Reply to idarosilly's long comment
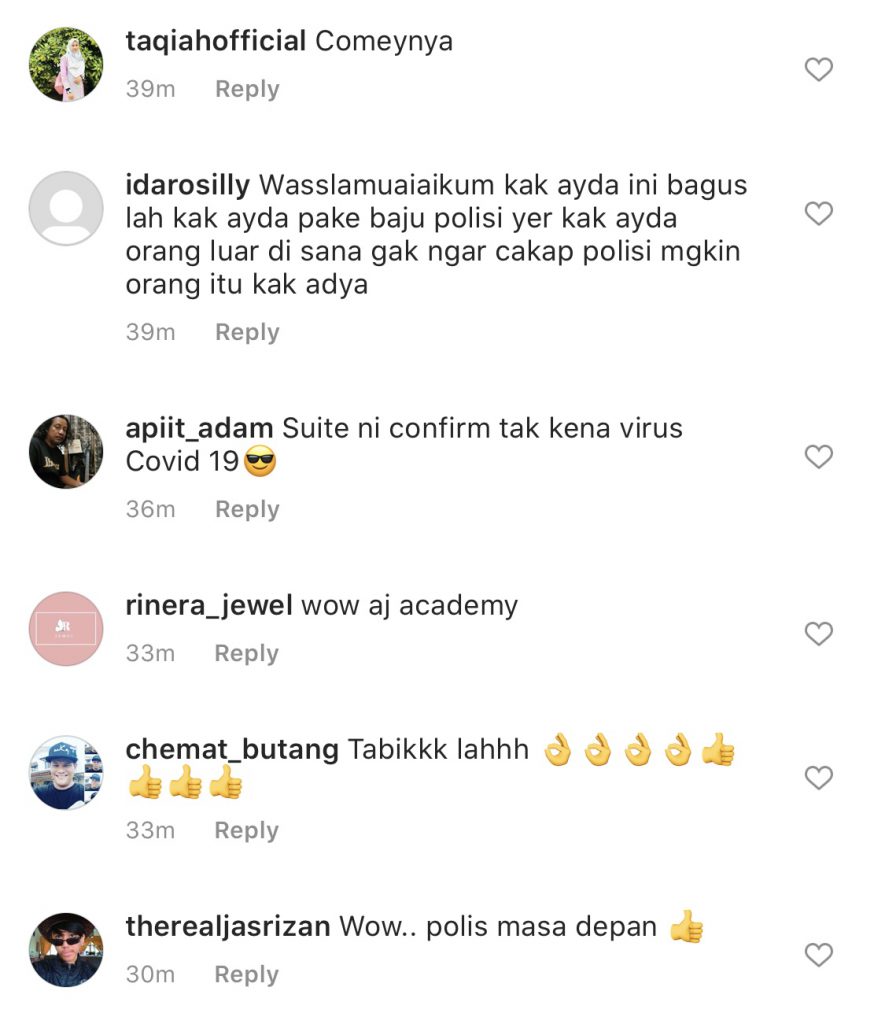Screen dimensions: 885x1024 [x=247, y=332]
